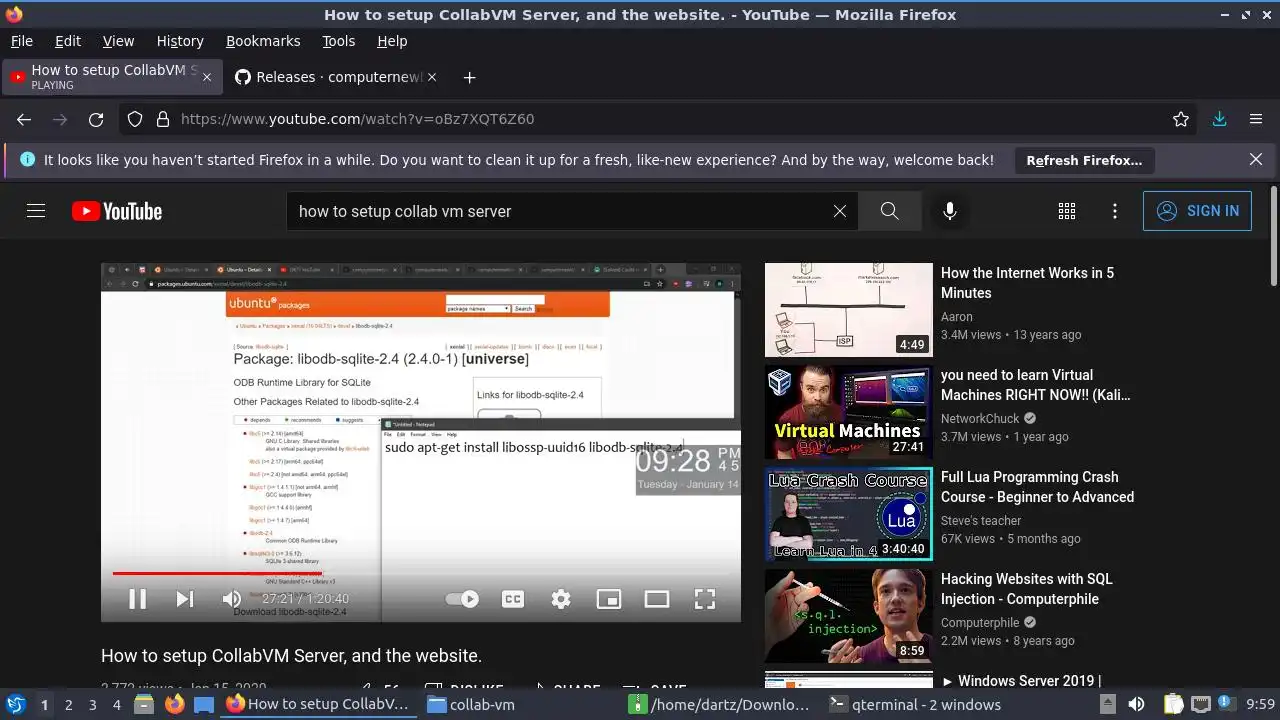The width and height of the screenshot is (1280, 720).
Task: Enter fullscreen mode
Action: click(705, 599)
